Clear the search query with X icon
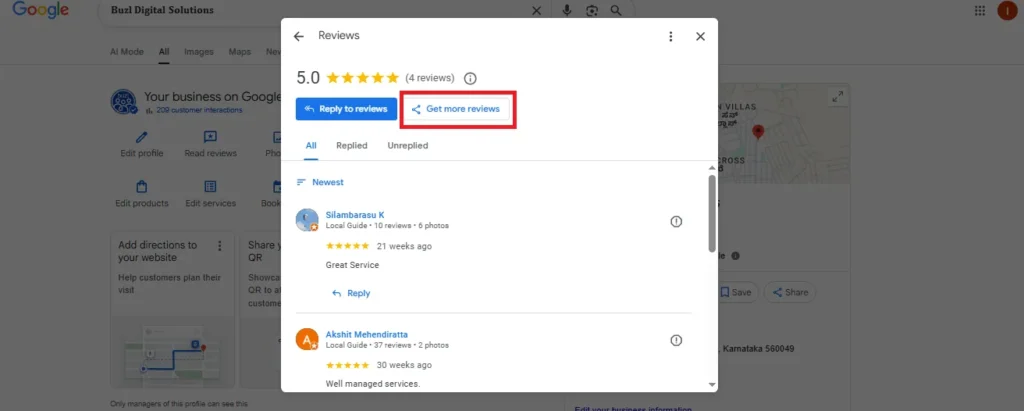The height and width of the screenshot is (411, 1024). pos(536,10)
